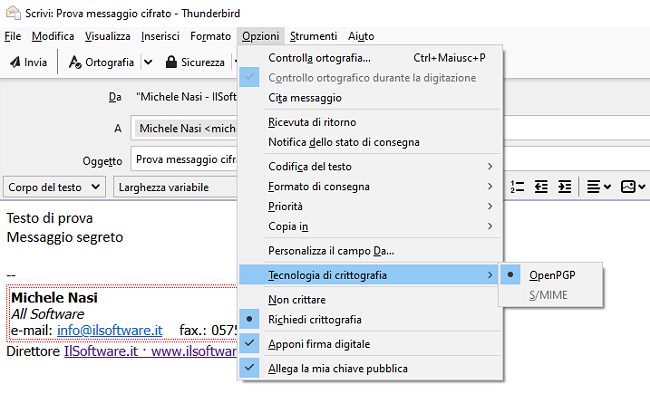Toggle Ricevuta di ritorno option
The width and height of the screenshot is (650, 394).
371,122
